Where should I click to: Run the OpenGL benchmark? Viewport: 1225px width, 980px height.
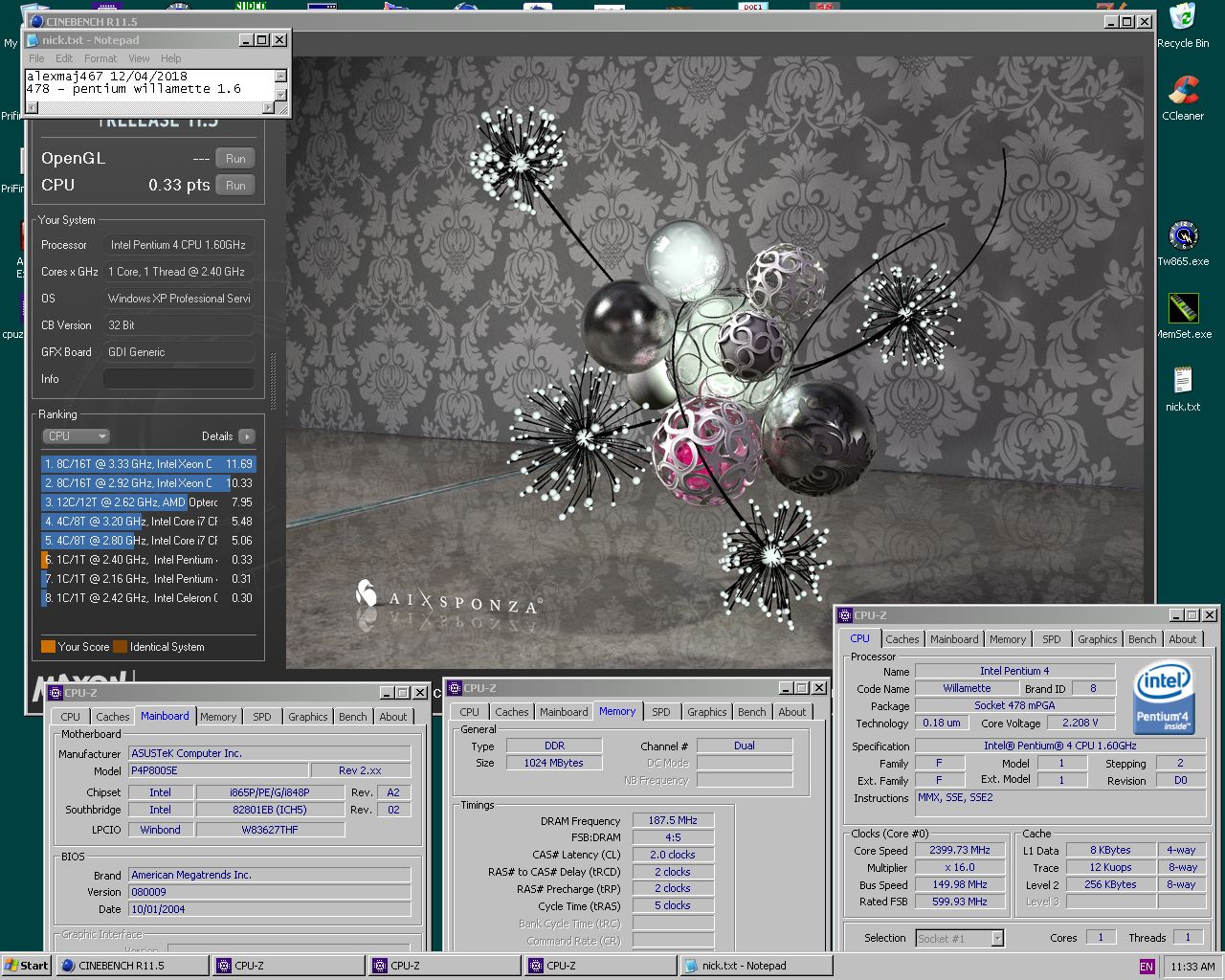tap(235, 159)
